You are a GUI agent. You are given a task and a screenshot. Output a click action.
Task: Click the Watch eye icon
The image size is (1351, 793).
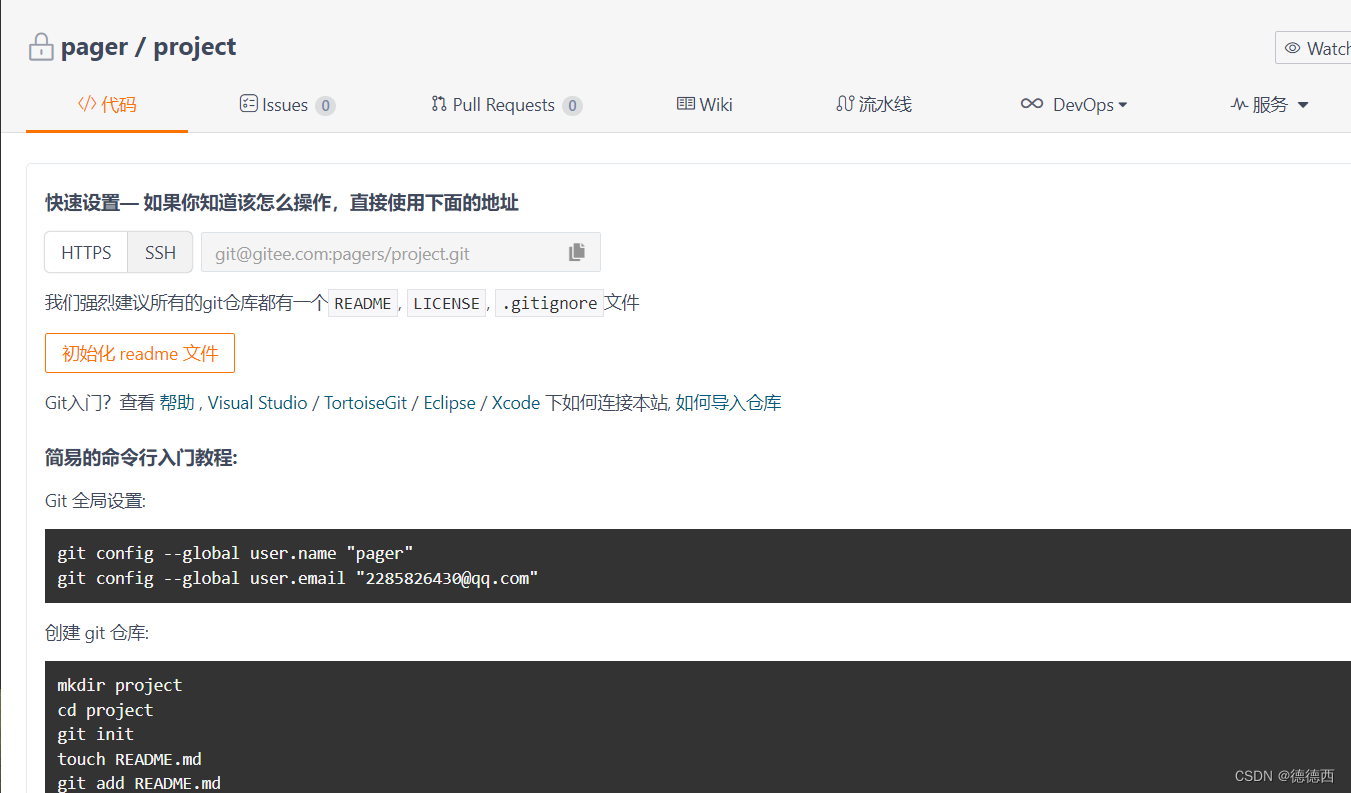click(1292, 48)
